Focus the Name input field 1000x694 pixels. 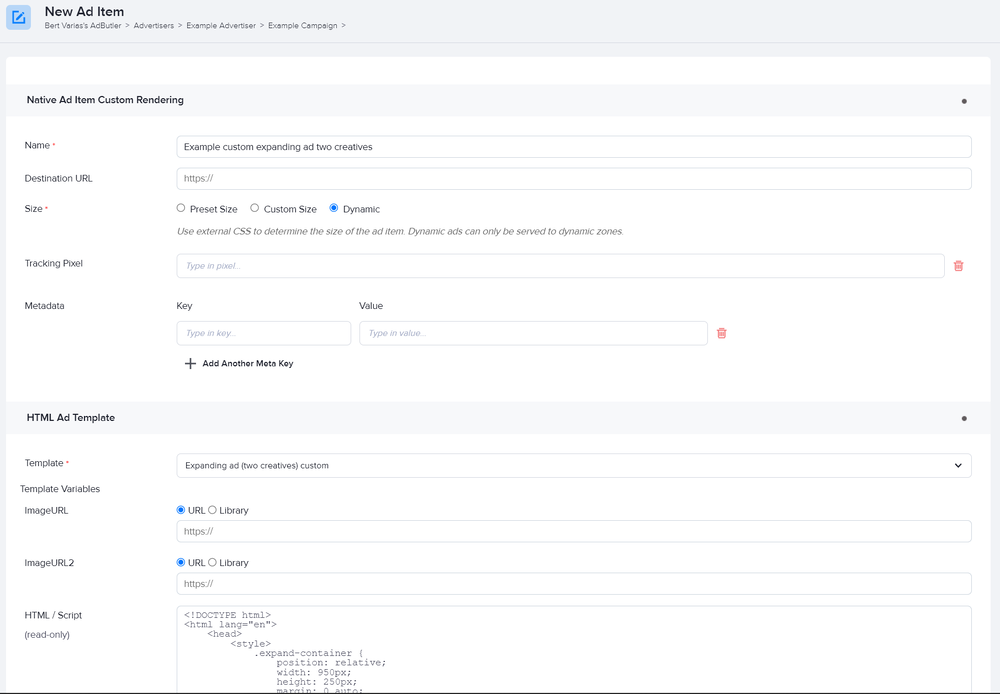(x=574, y=147)
